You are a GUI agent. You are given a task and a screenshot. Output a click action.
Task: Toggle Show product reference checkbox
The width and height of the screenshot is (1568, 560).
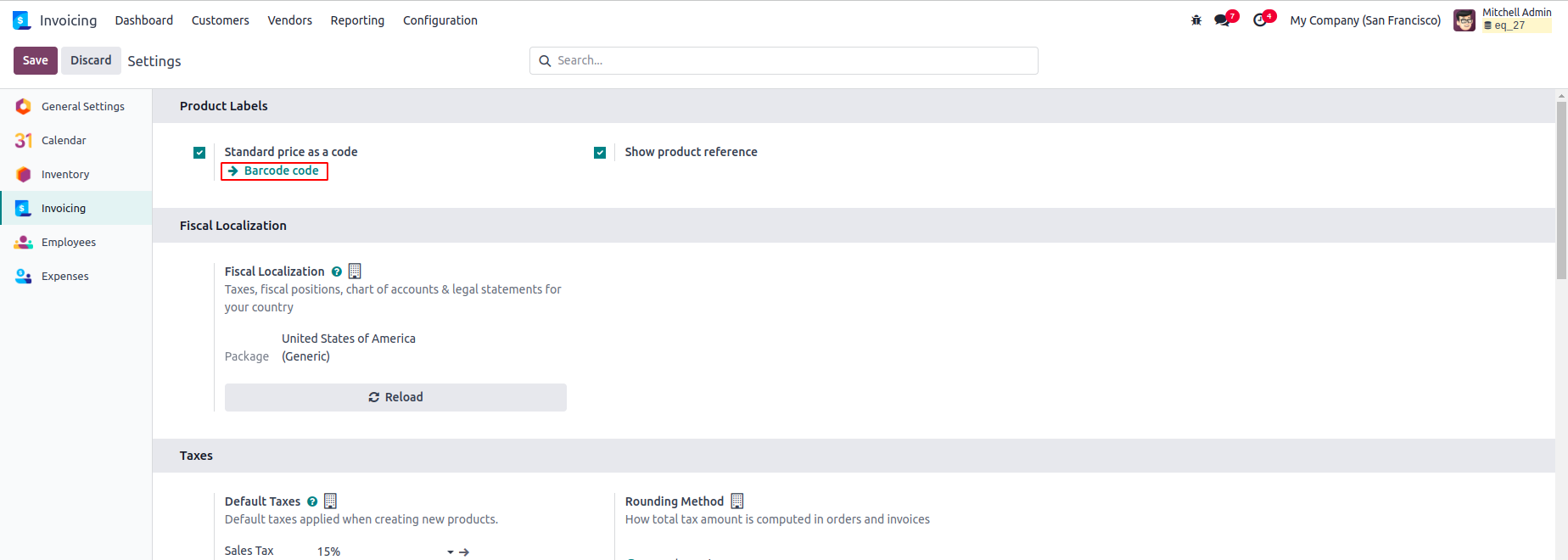coord(600,153)
